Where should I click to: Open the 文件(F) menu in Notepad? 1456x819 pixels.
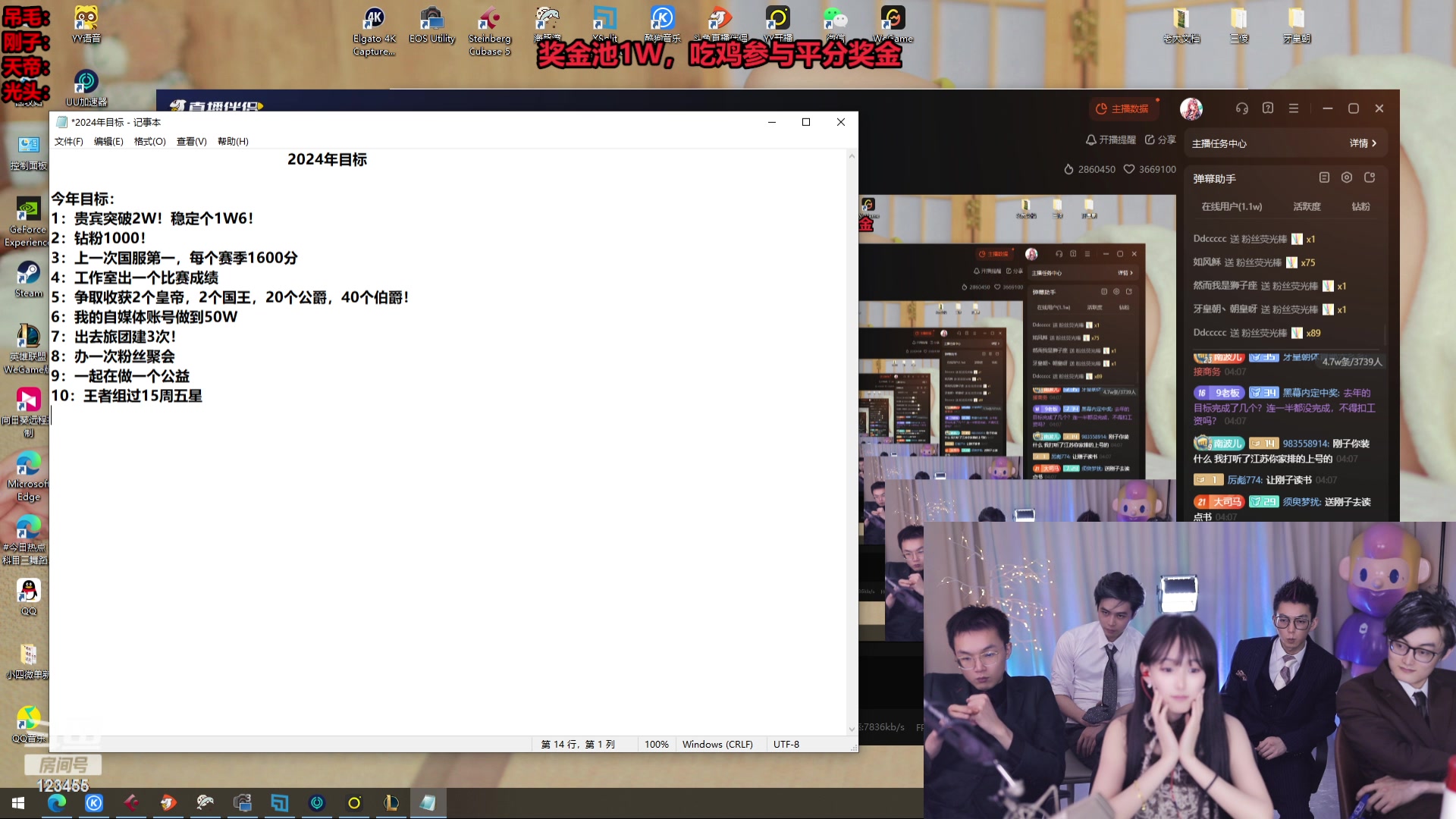pyautogui.click(x=67, y=141)
